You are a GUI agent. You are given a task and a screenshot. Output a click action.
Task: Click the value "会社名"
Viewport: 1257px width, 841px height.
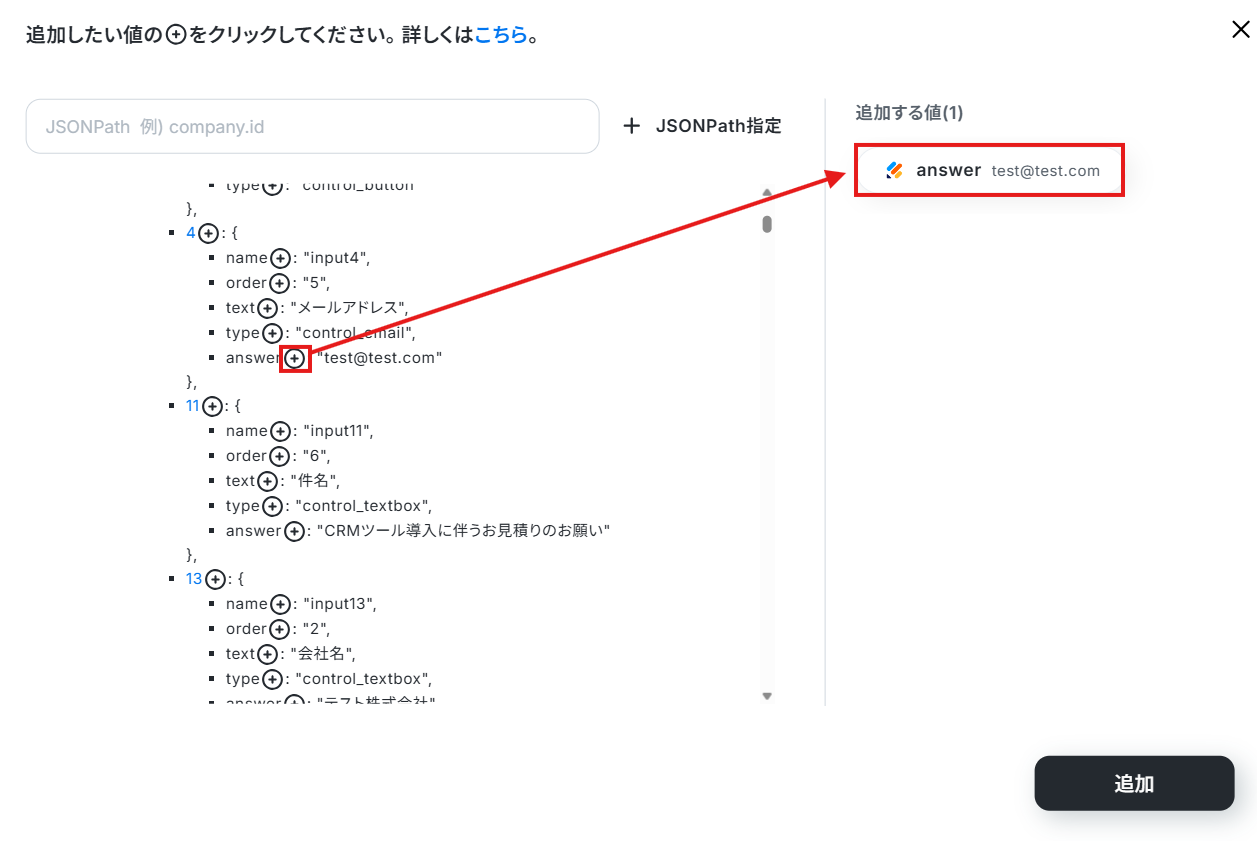[322, 654]
